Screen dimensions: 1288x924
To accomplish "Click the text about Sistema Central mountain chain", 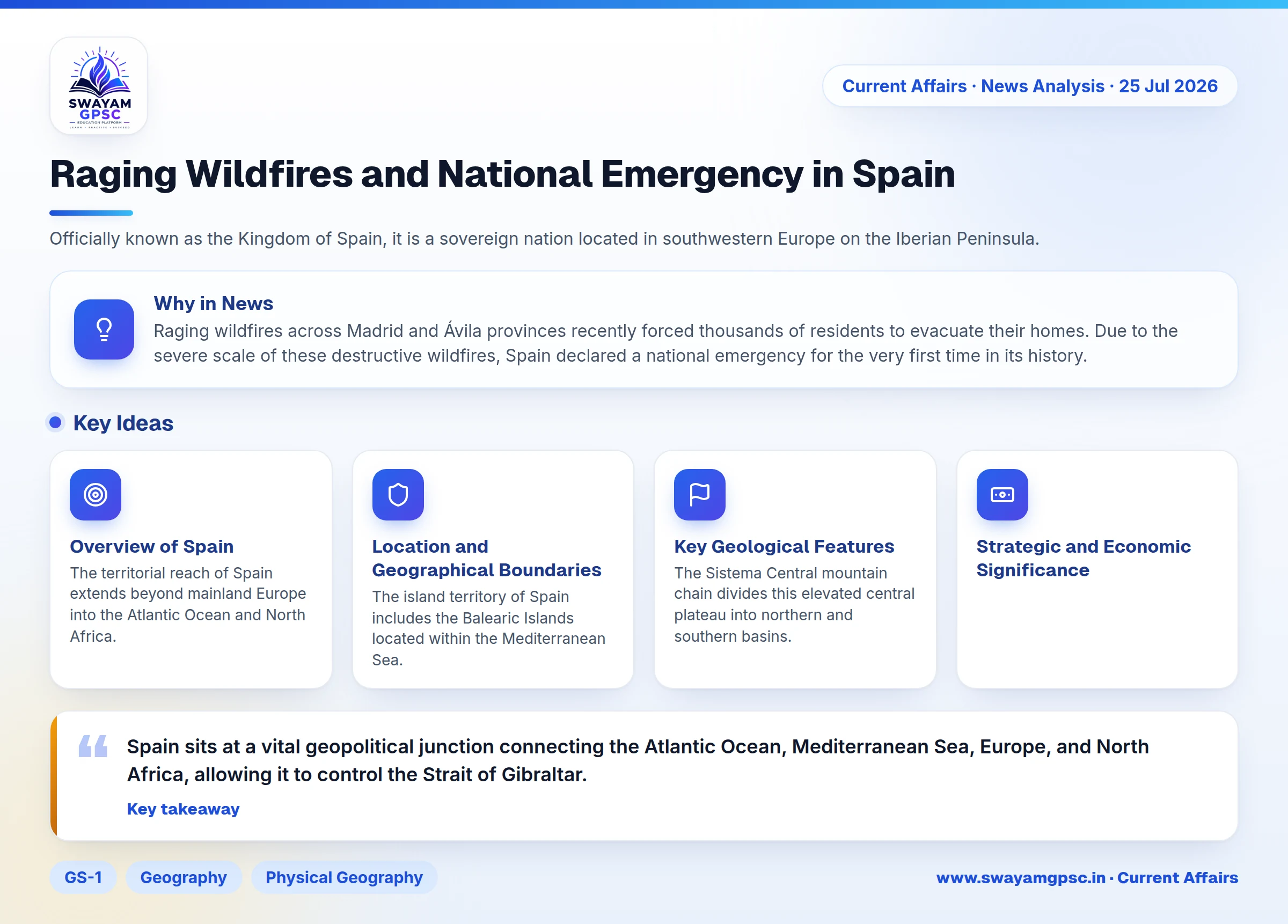I will (x=794, y=604).
